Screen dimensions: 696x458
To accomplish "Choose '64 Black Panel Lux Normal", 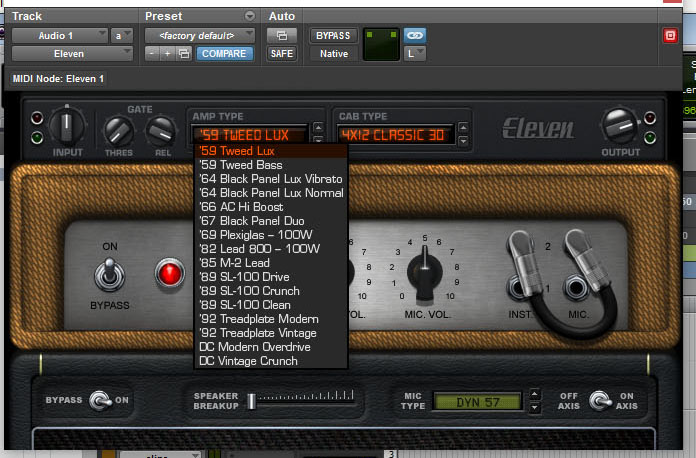I will [x=271, y=193].
